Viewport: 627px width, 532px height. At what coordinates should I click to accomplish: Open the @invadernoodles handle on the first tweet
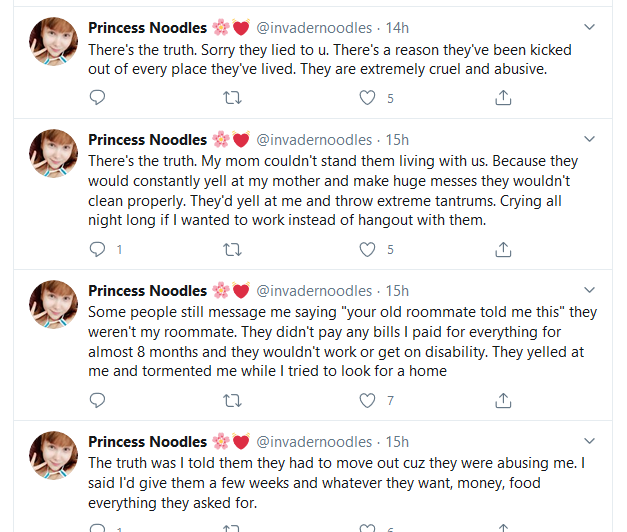coord(314,28)
